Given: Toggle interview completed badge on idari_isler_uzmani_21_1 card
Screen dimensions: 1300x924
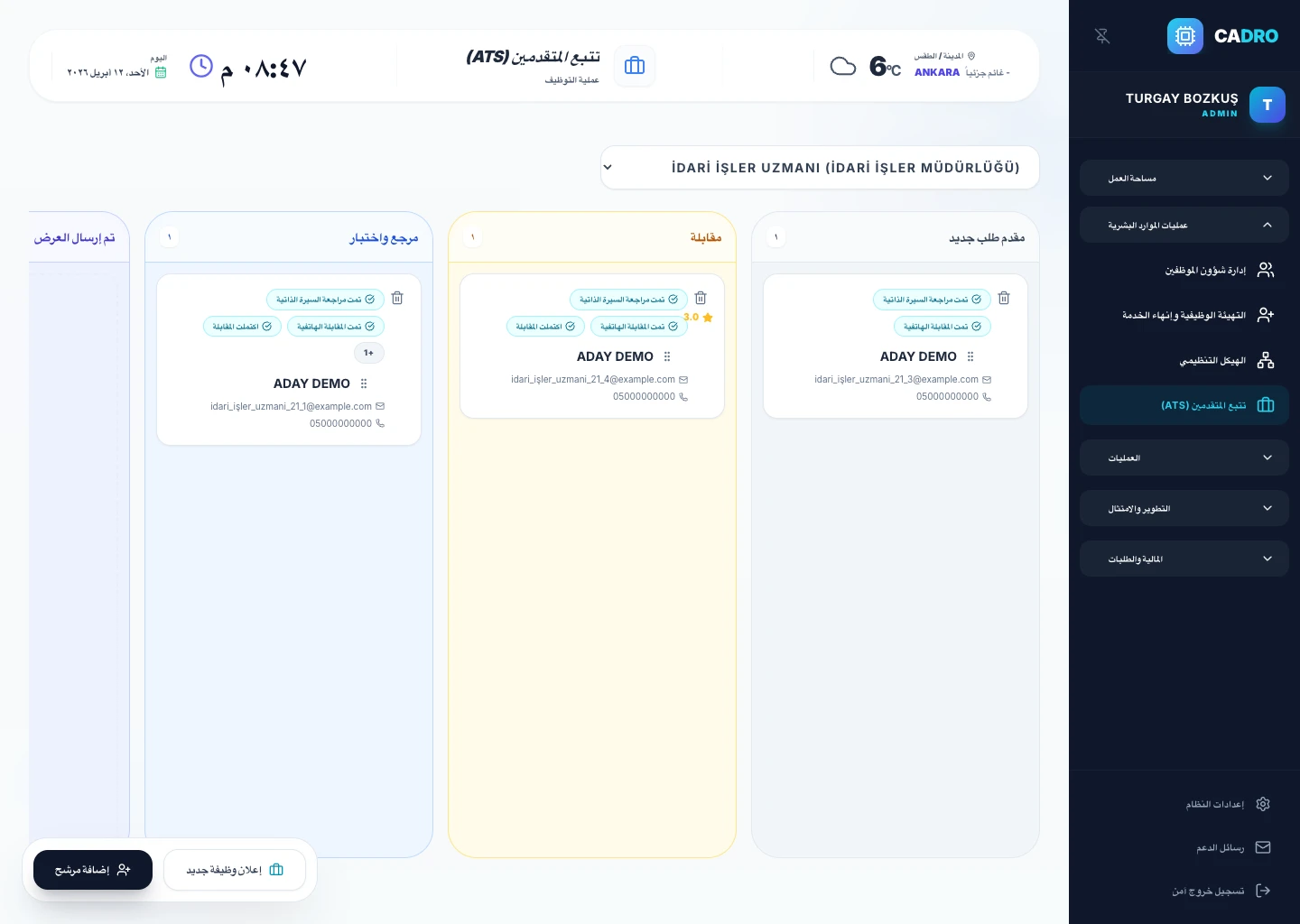Looking at the screenshot, I should (x=242, y=327).
